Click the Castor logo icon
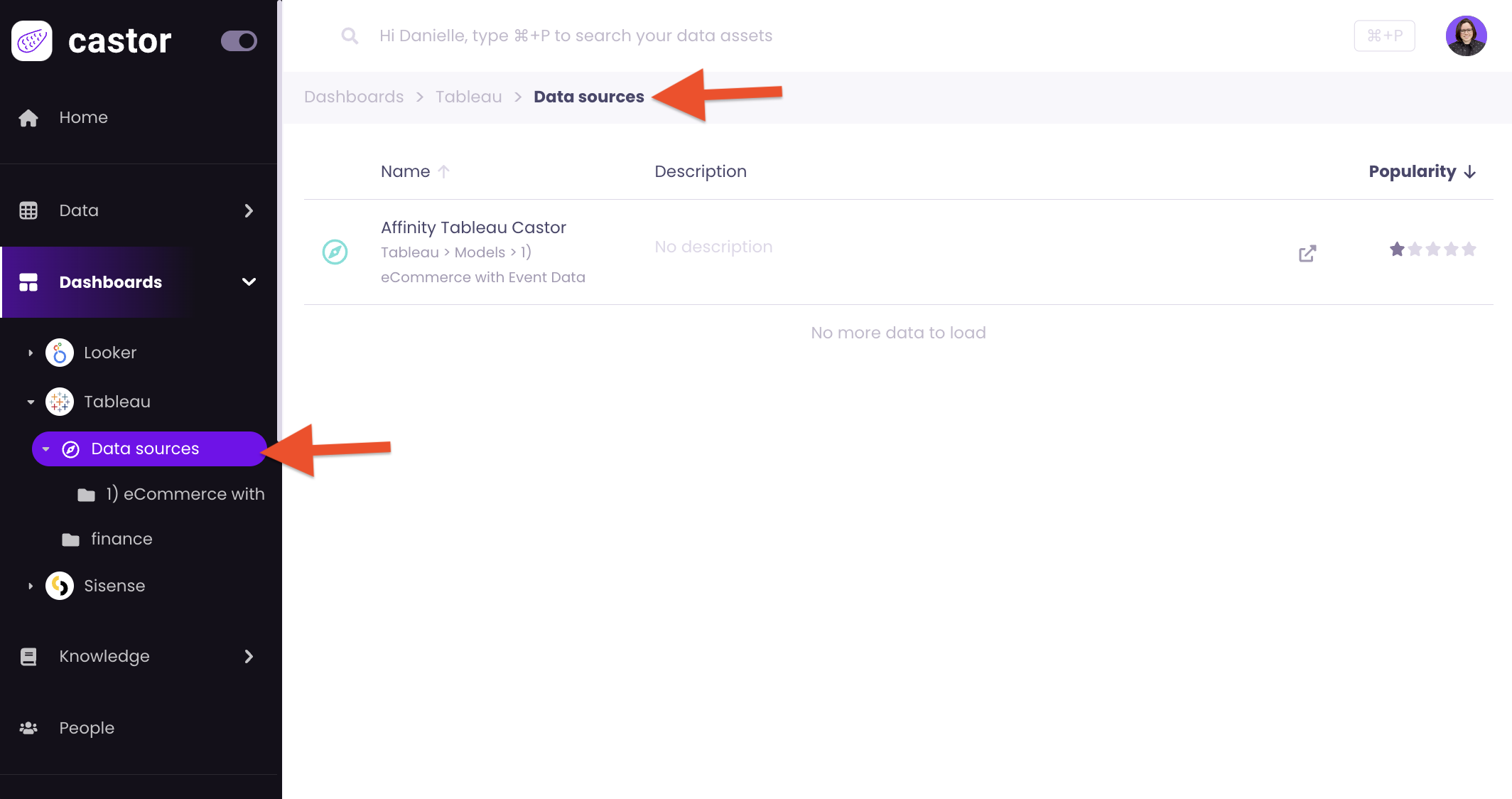 coord(32,41)
